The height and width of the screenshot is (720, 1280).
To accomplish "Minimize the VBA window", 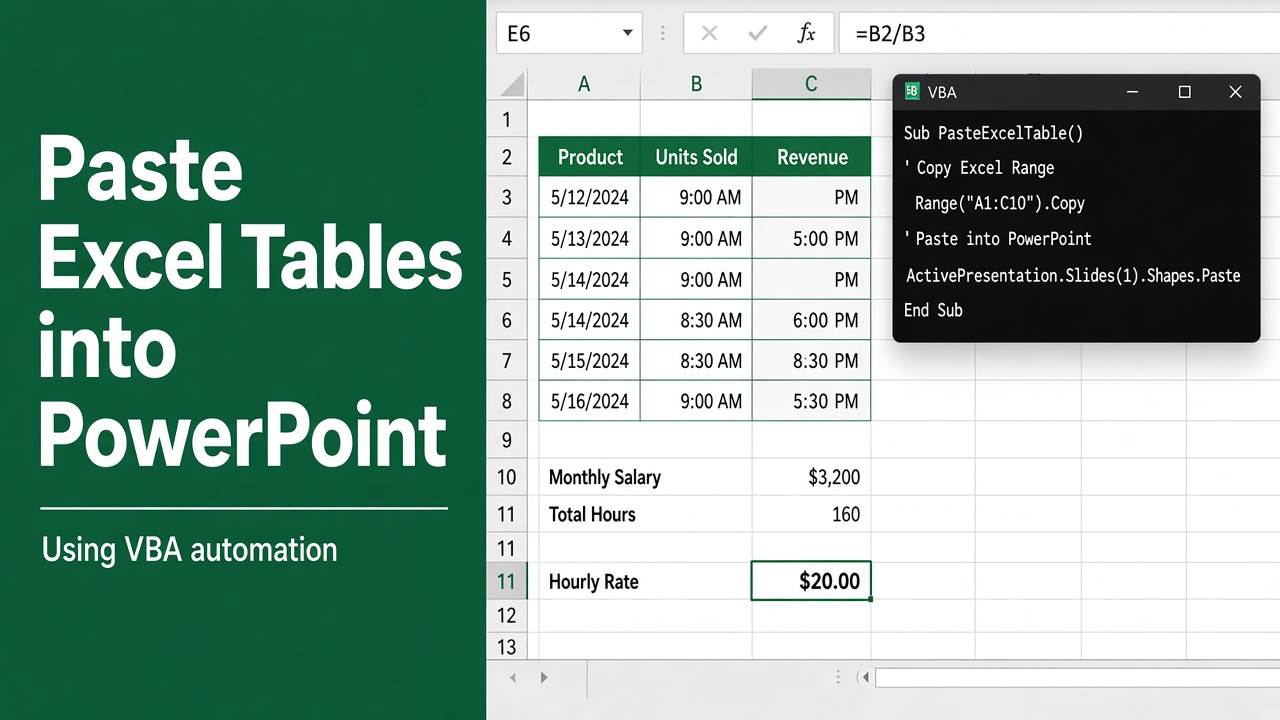I will pyautogui.click(x=1133, y=92).
